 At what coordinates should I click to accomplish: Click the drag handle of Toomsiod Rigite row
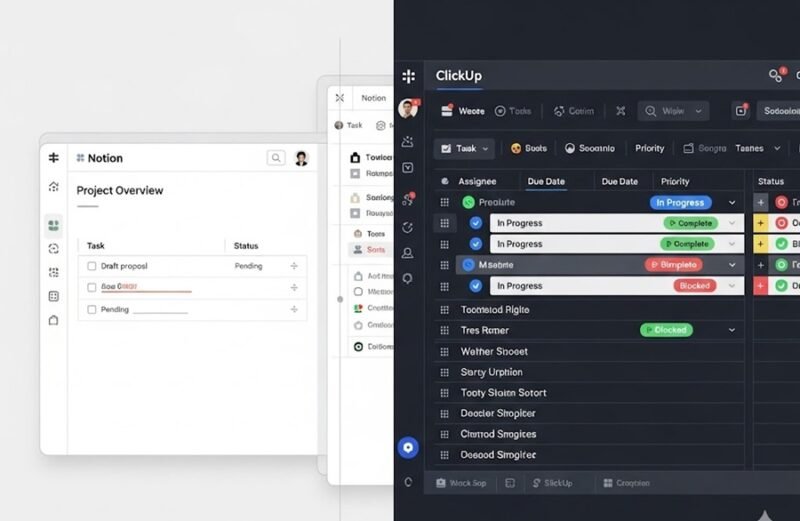tap(444, 310)
